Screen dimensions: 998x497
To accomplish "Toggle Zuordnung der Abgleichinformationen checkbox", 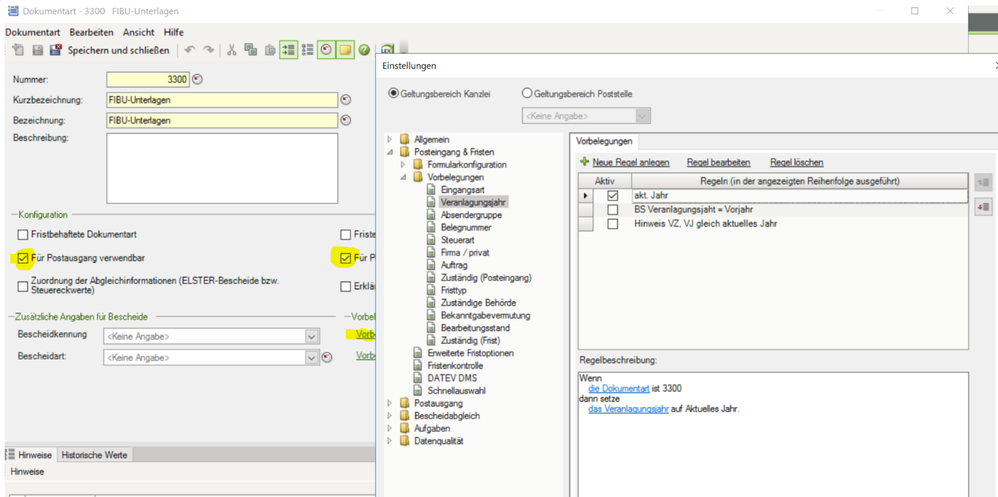I will [x=24, y=286].
